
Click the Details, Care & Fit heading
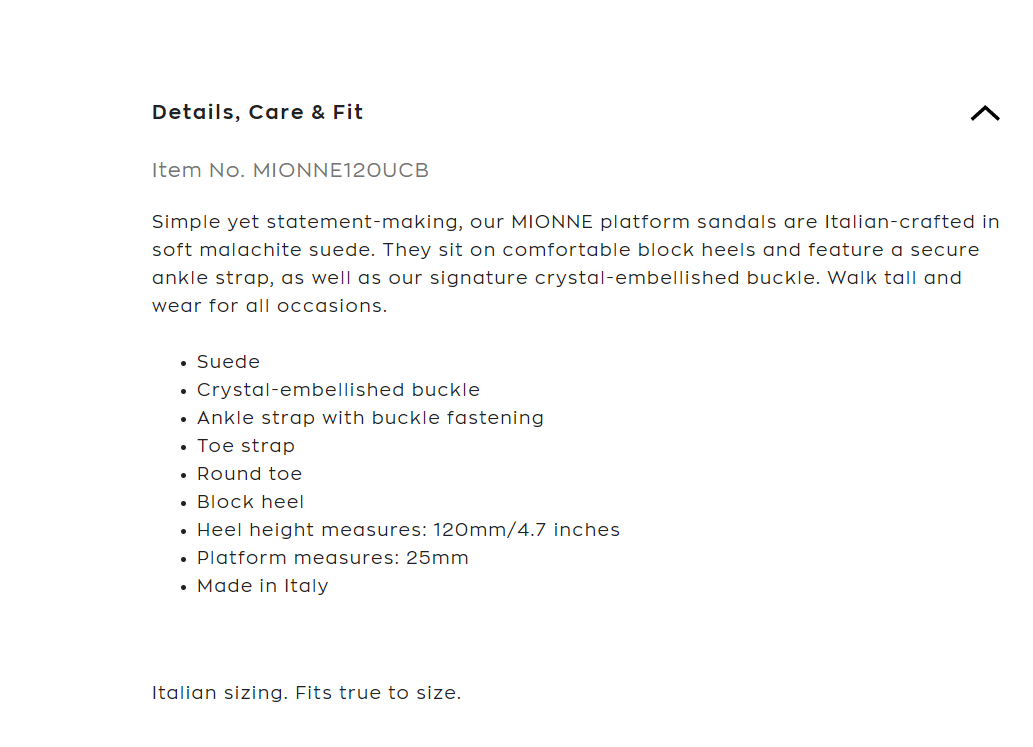[x=257, y=112]
